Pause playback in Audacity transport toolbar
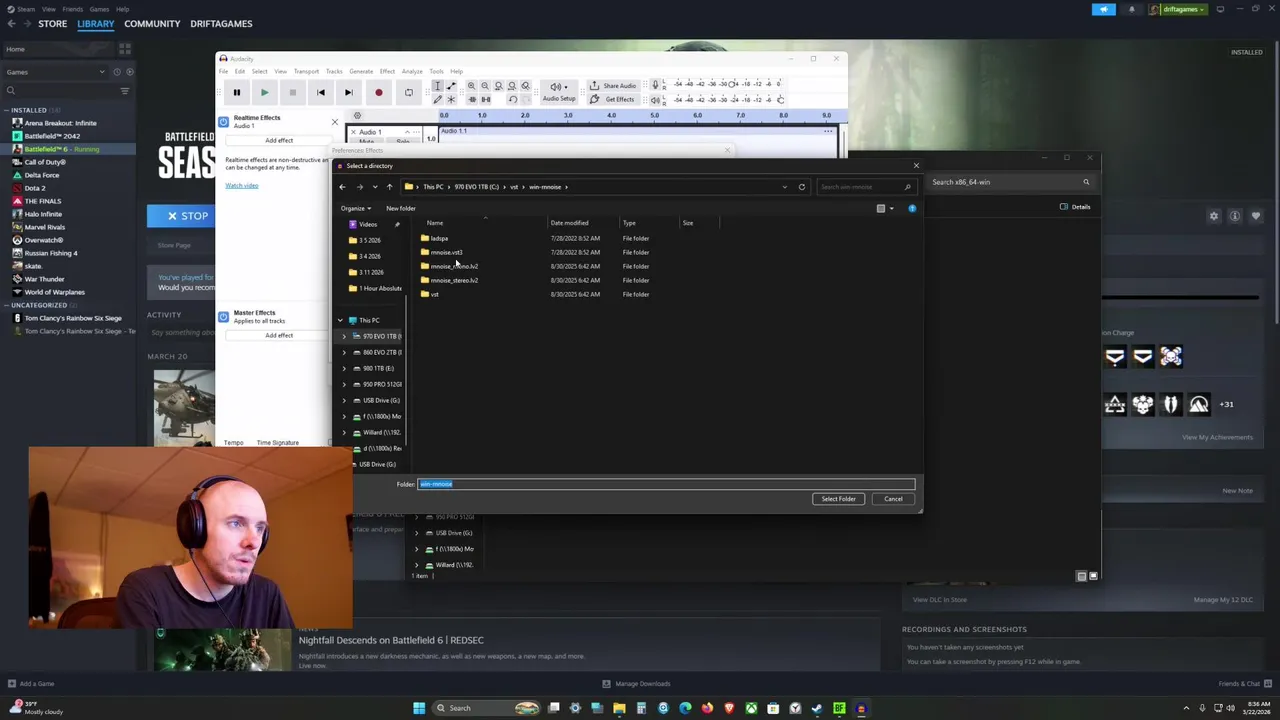1280x720 pixels. point(237,93)
